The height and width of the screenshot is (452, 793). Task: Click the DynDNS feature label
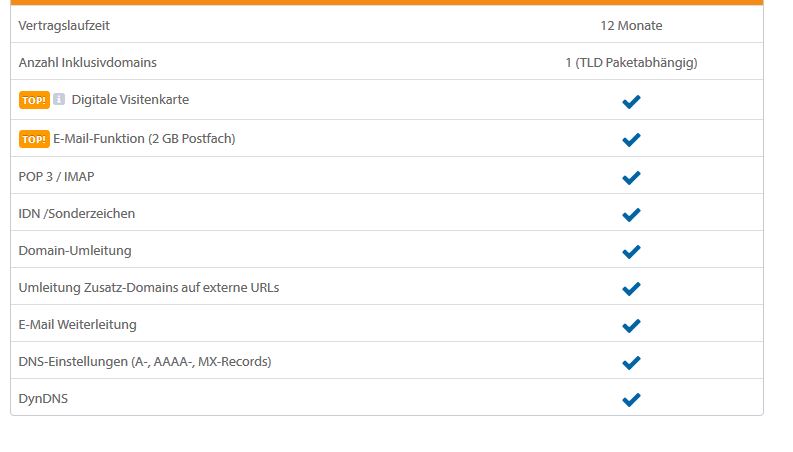click(43, 399)
